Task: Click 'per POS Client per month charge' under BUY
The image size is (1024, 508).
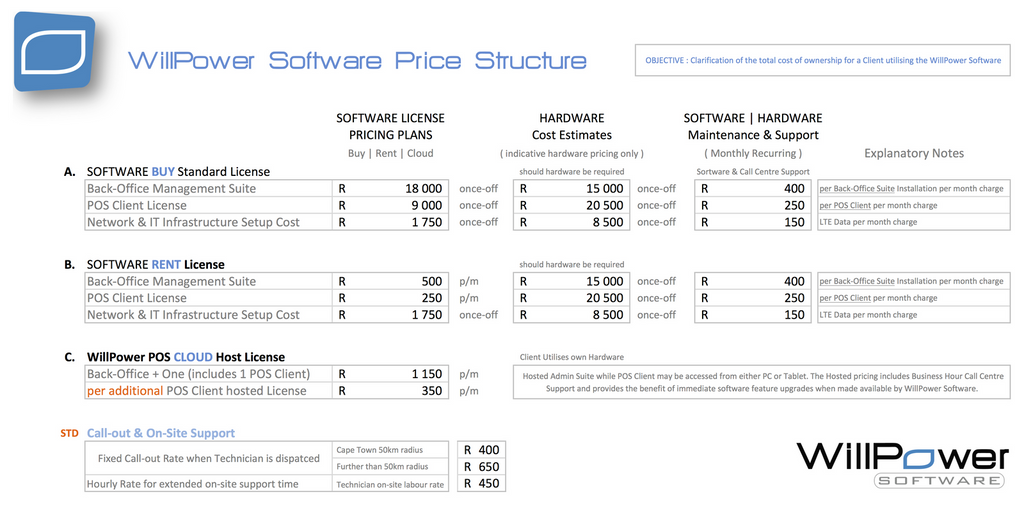Action: (x=914, y=206)
